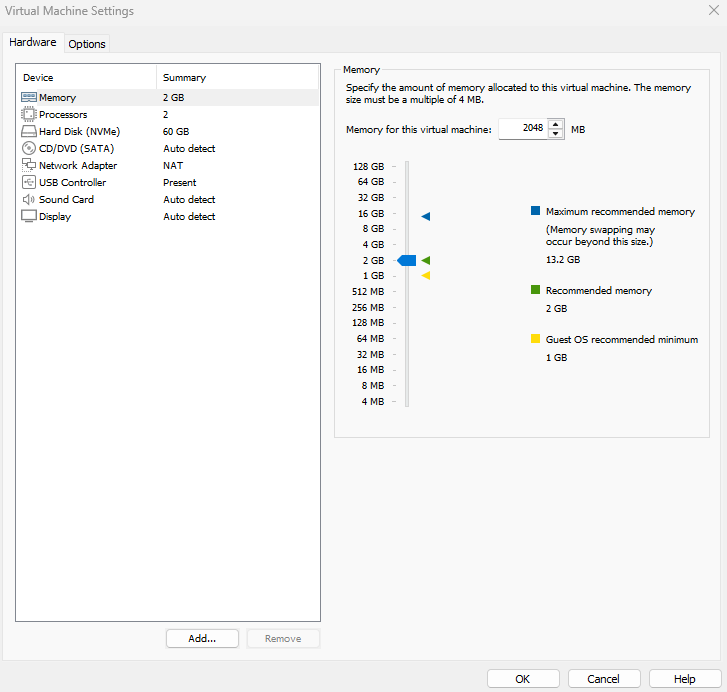Click the Hard Disk (NVMe) icon
This screenshot has height=692, width=727.
pyautogui.click(x=29, y=131)
